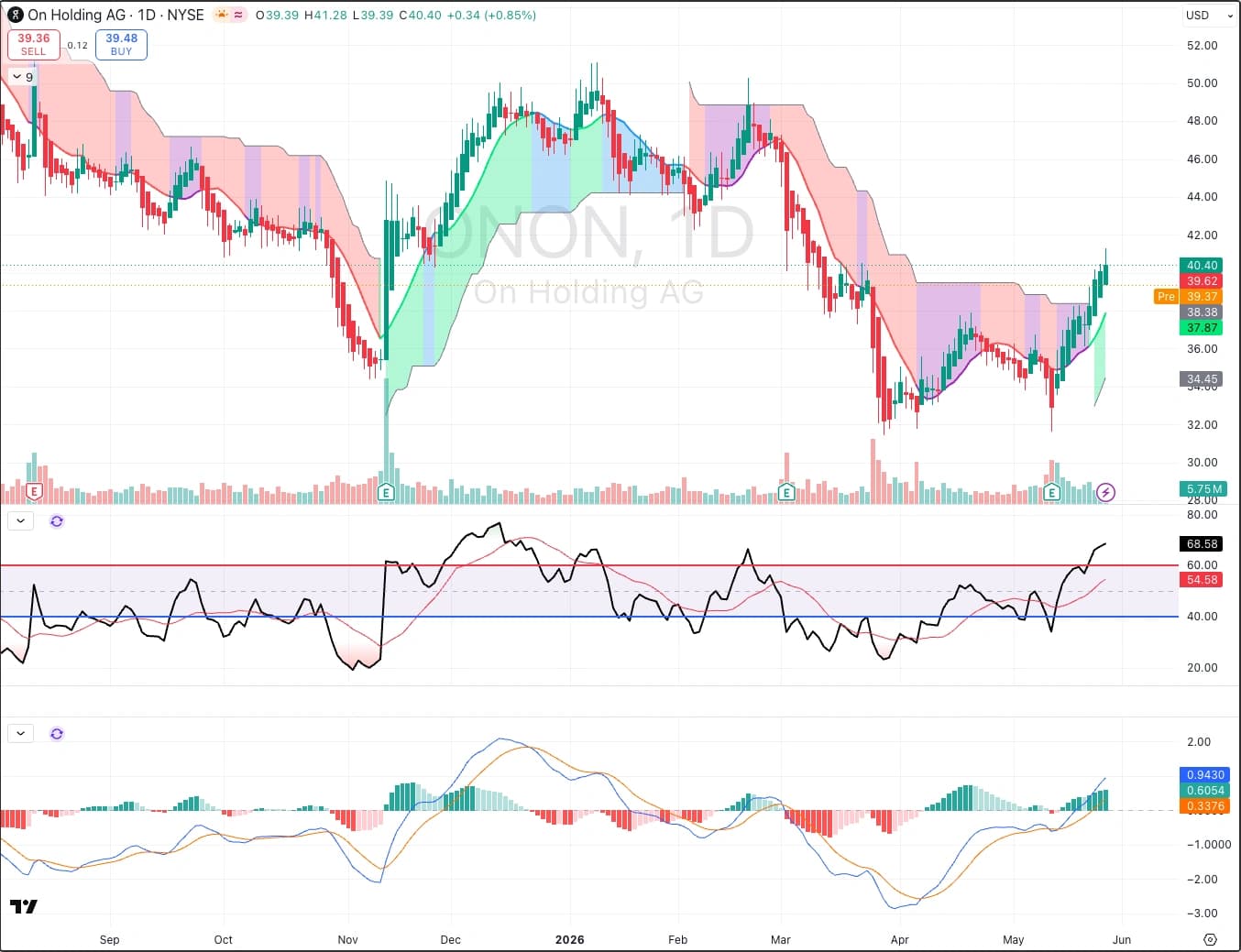The width and height of the screenshot is (1241, 952).
Task: Click the high price value H41.28
Action: [325, 15]
